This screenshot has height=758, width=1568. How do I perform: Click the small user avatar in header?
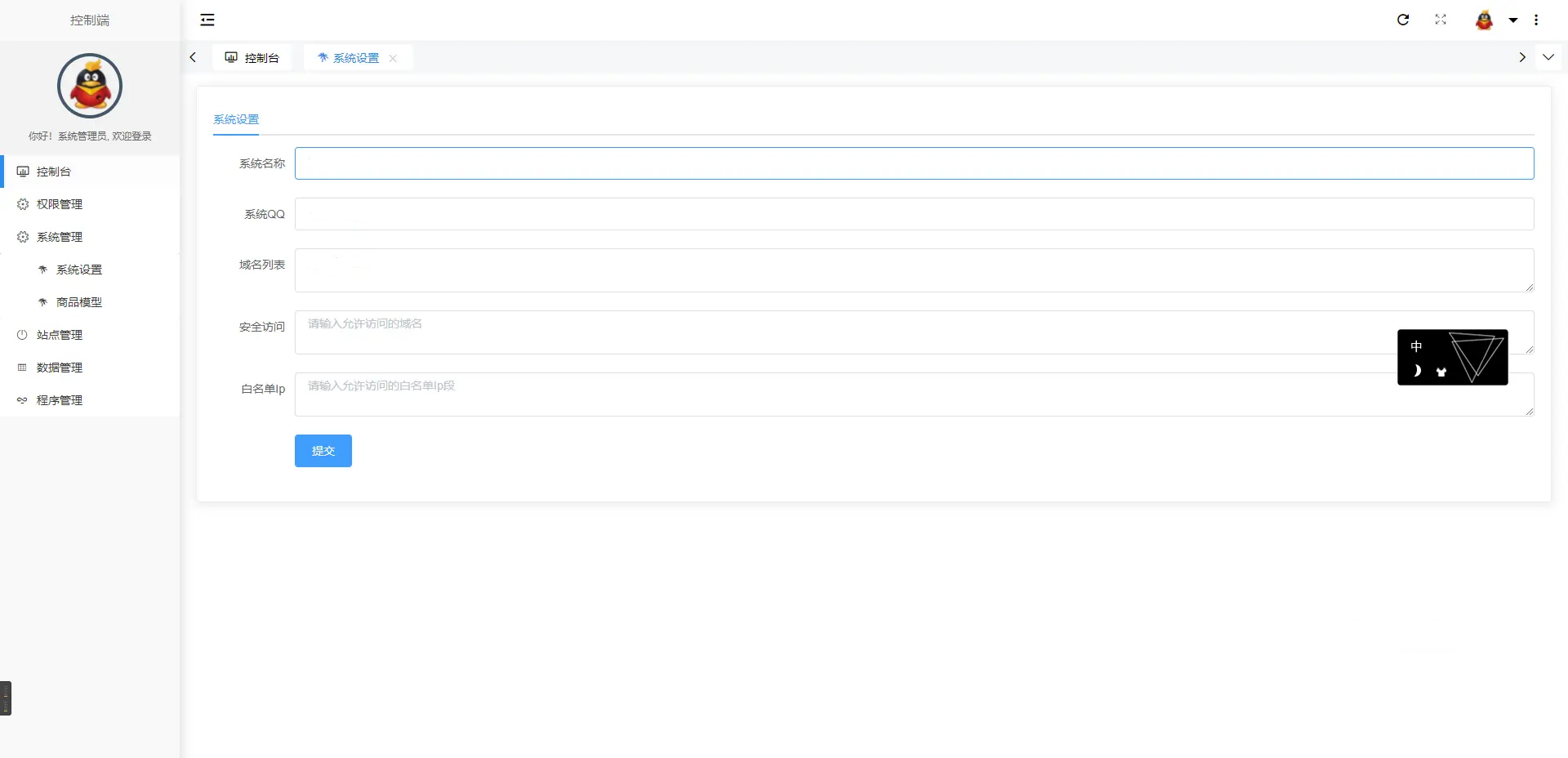(1484, 20)
